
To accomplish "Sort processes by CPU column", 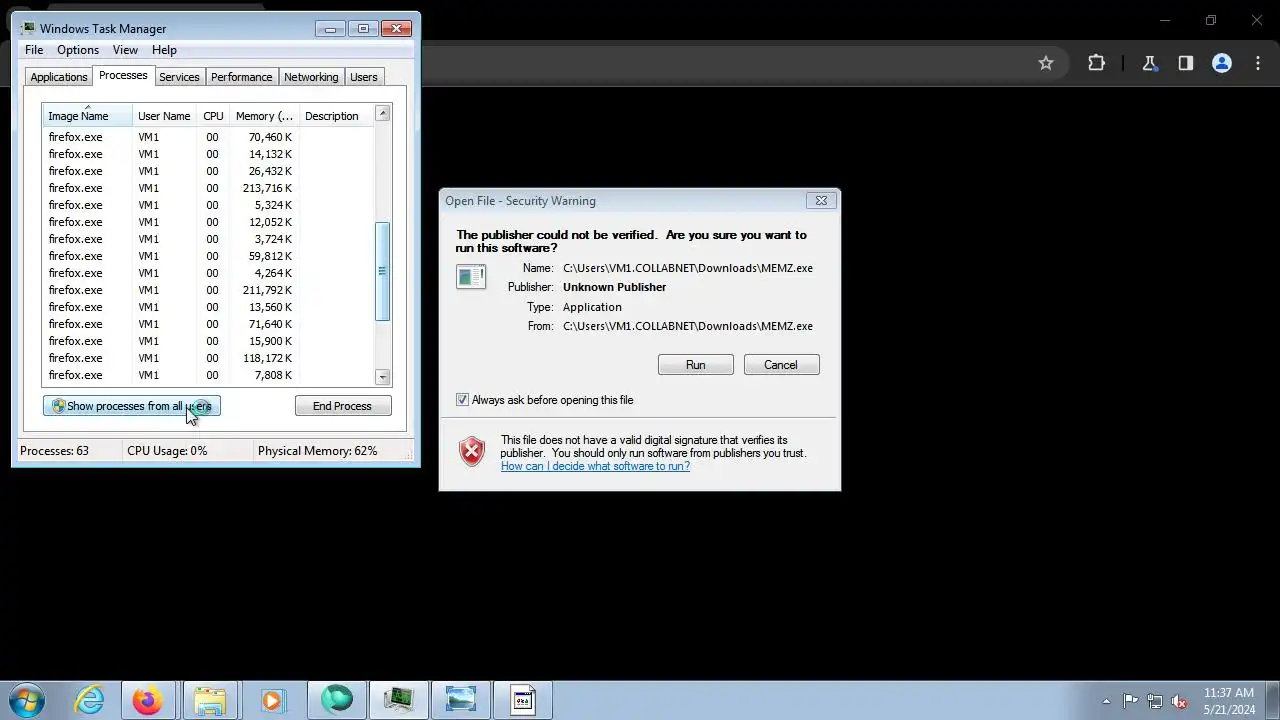I will click(213, 116).
